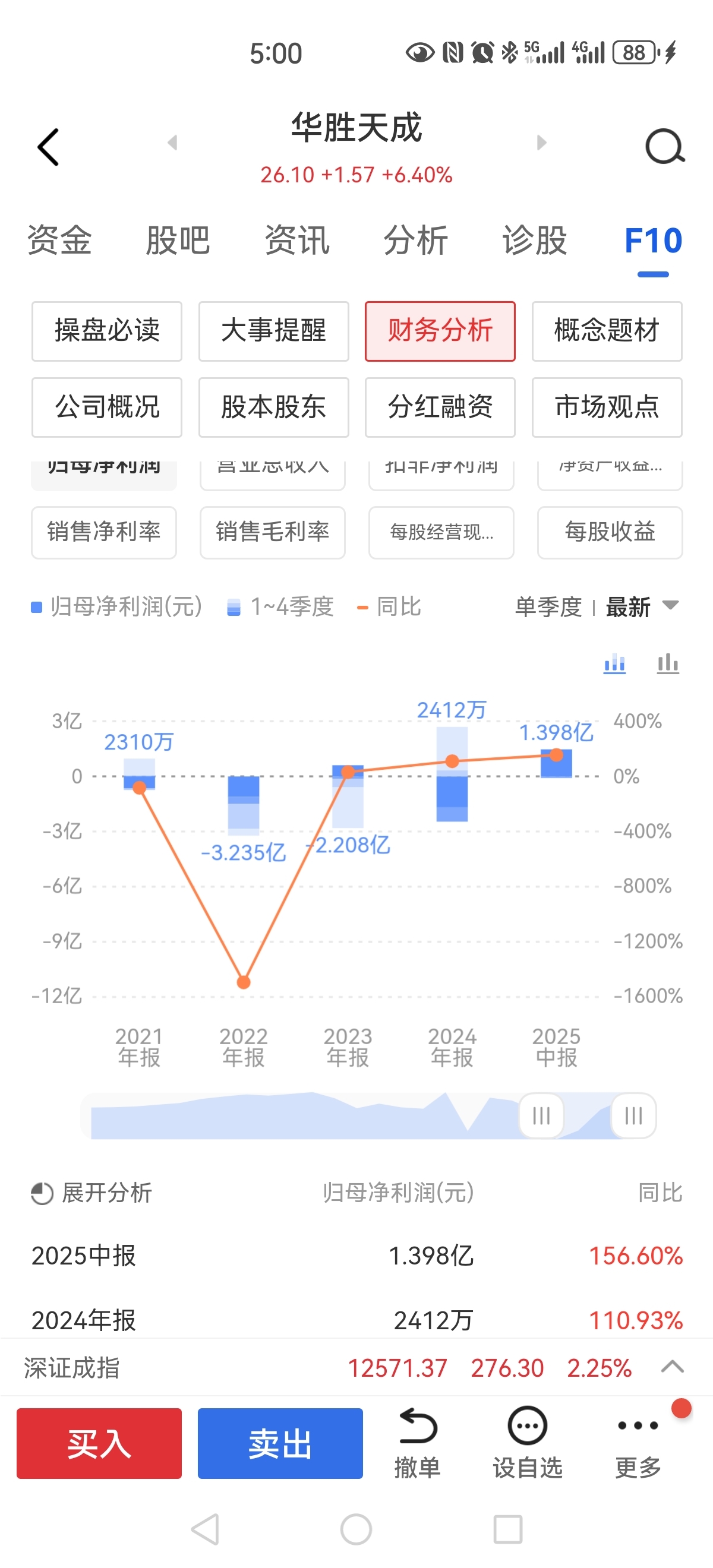The width and height of the screenshot is (713, 1568).
Task: Open the 操盘必读 section
Action: [x=106, y=331]
